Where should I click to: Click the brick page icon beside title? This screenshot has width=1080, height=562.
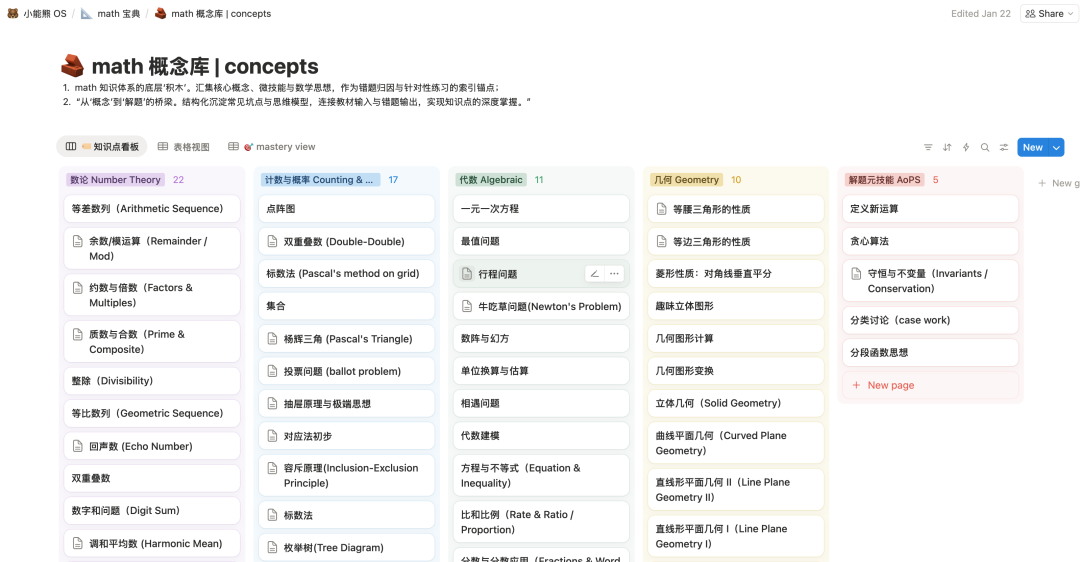[72, 66]
